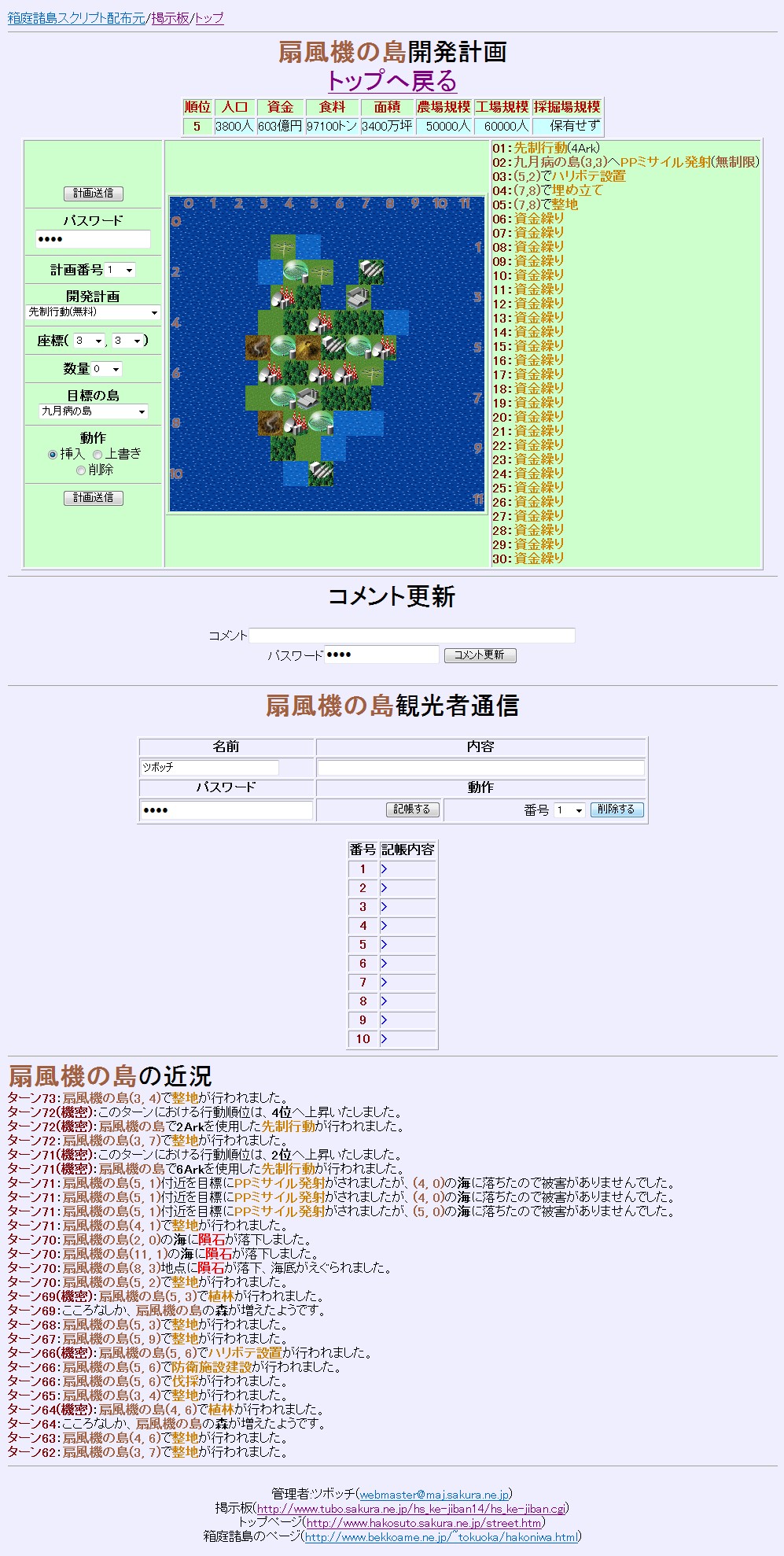Select the 削除 radio button
This screenshot has width=784, height=1556.
(x=81, y=470)
